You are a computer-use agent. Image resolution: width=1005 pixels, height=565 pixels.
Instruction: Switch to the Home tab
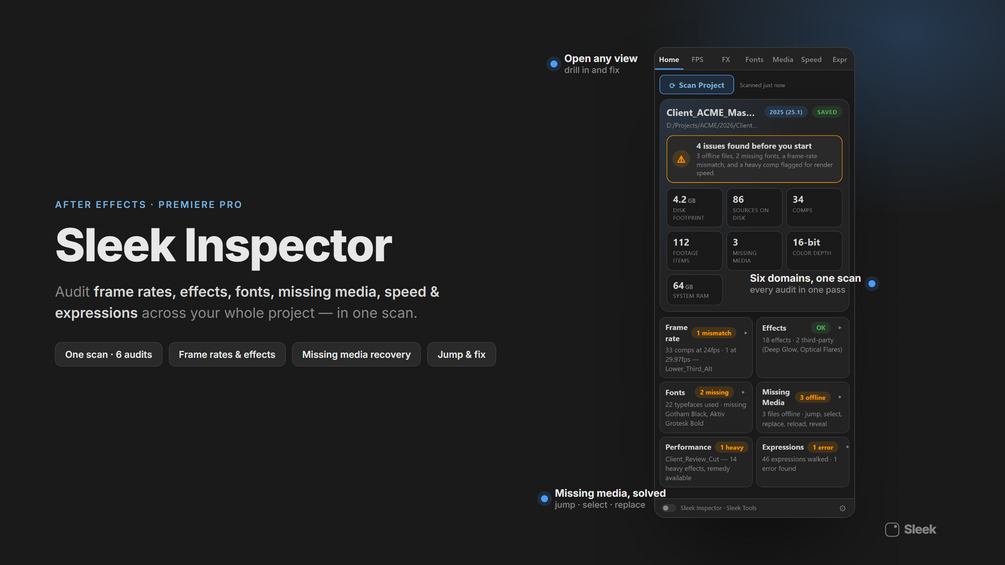pos(669,60)
